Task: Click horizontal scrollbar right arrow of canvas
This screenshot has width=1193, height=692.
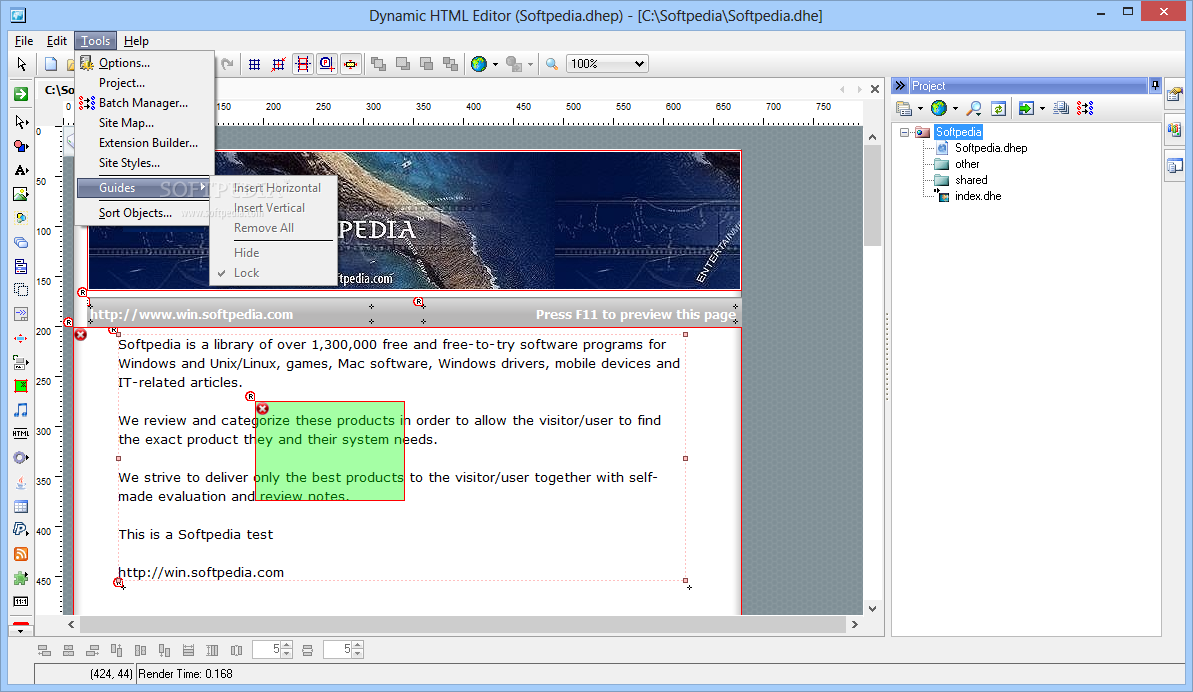Action: [x=854, y=625]
